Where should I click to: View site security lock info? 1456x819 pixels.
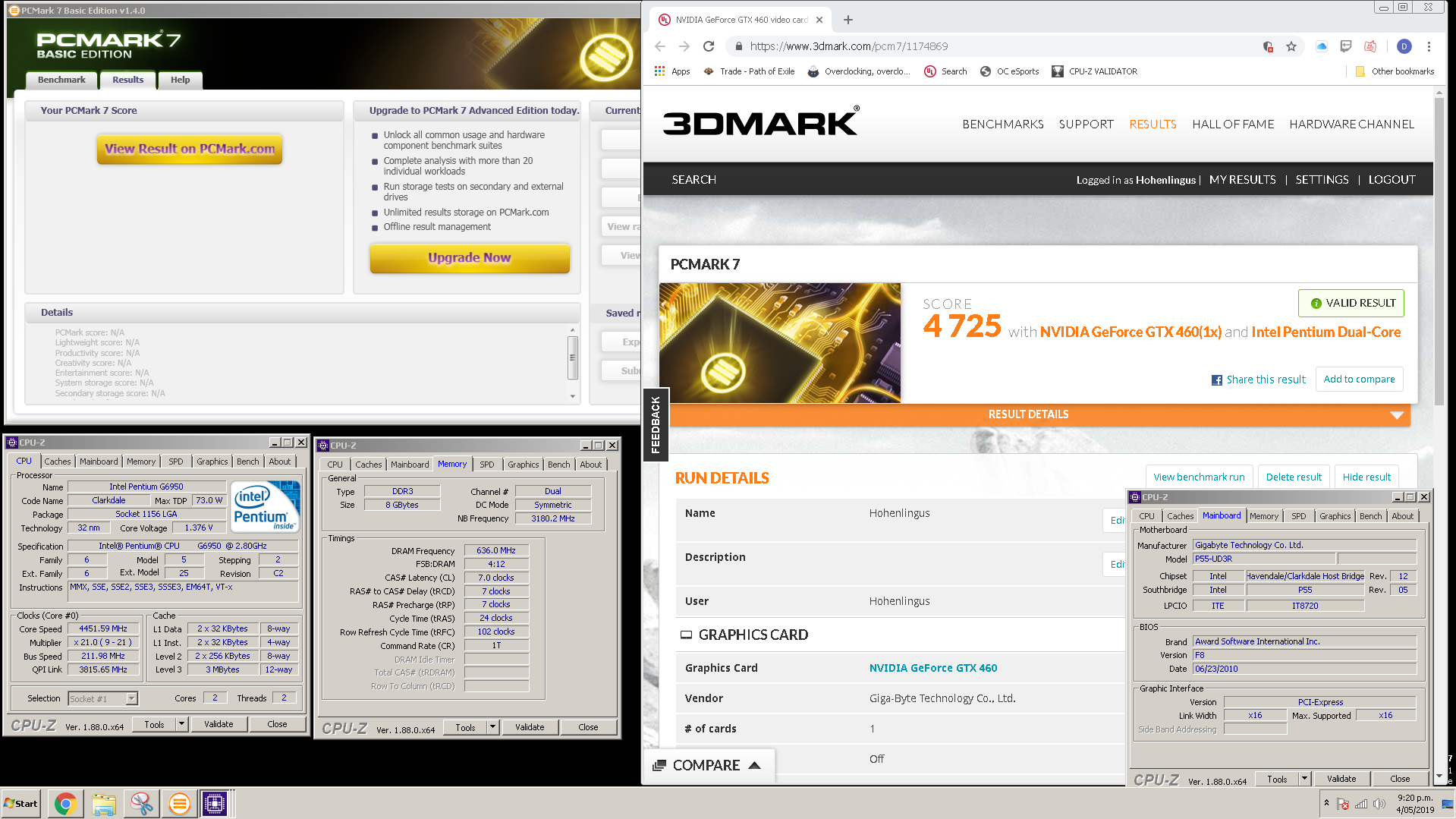[738, 46]
